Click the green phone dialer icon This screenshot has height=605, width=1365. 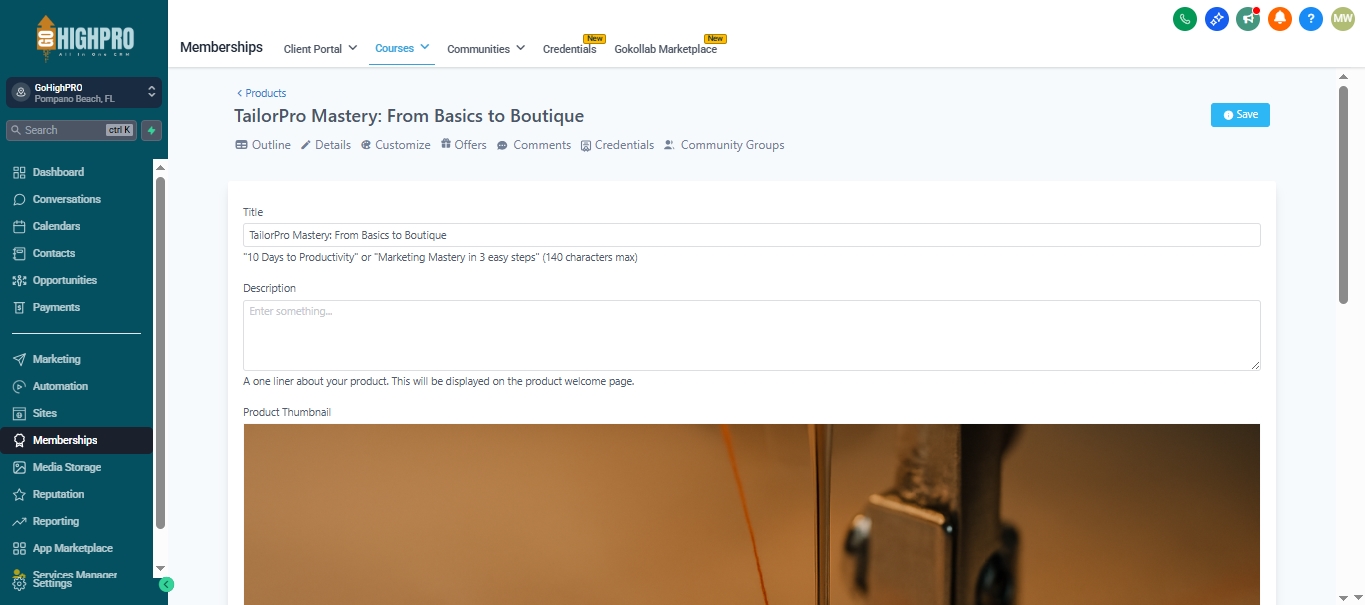(1185, 19)
